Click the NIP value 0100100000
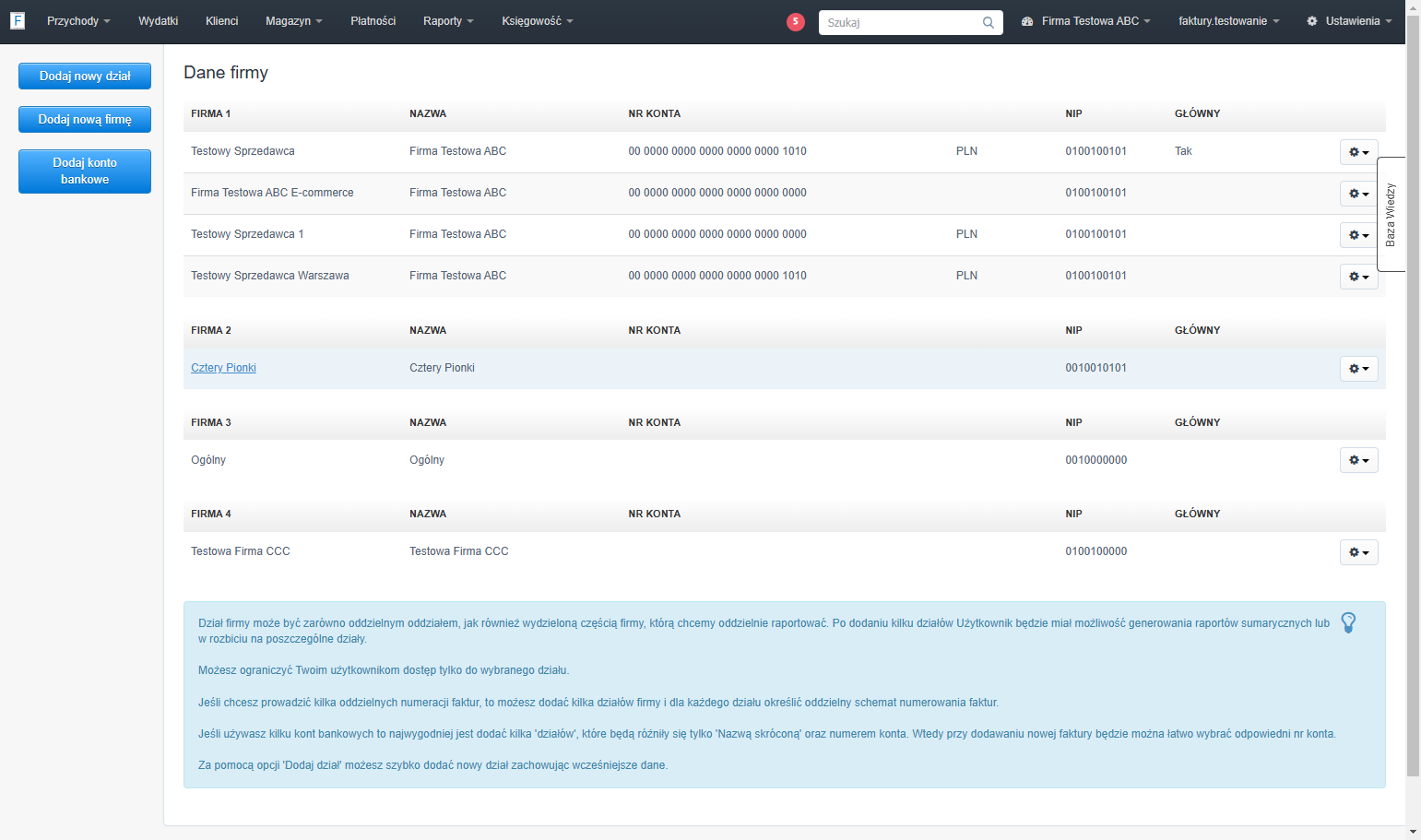Screen dimensions: 1421x840 tap(1095, 551)
